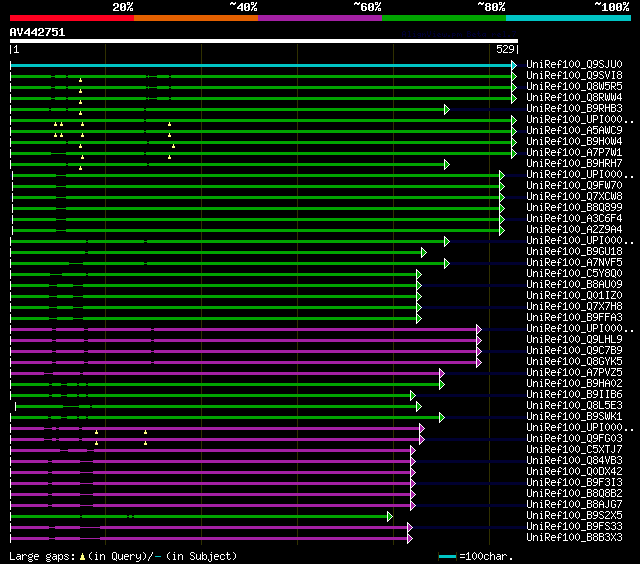This screenshot has width=640, height=564.
Task: Select the UniRef100_B9F3I3 label
Action: point(574,483)
